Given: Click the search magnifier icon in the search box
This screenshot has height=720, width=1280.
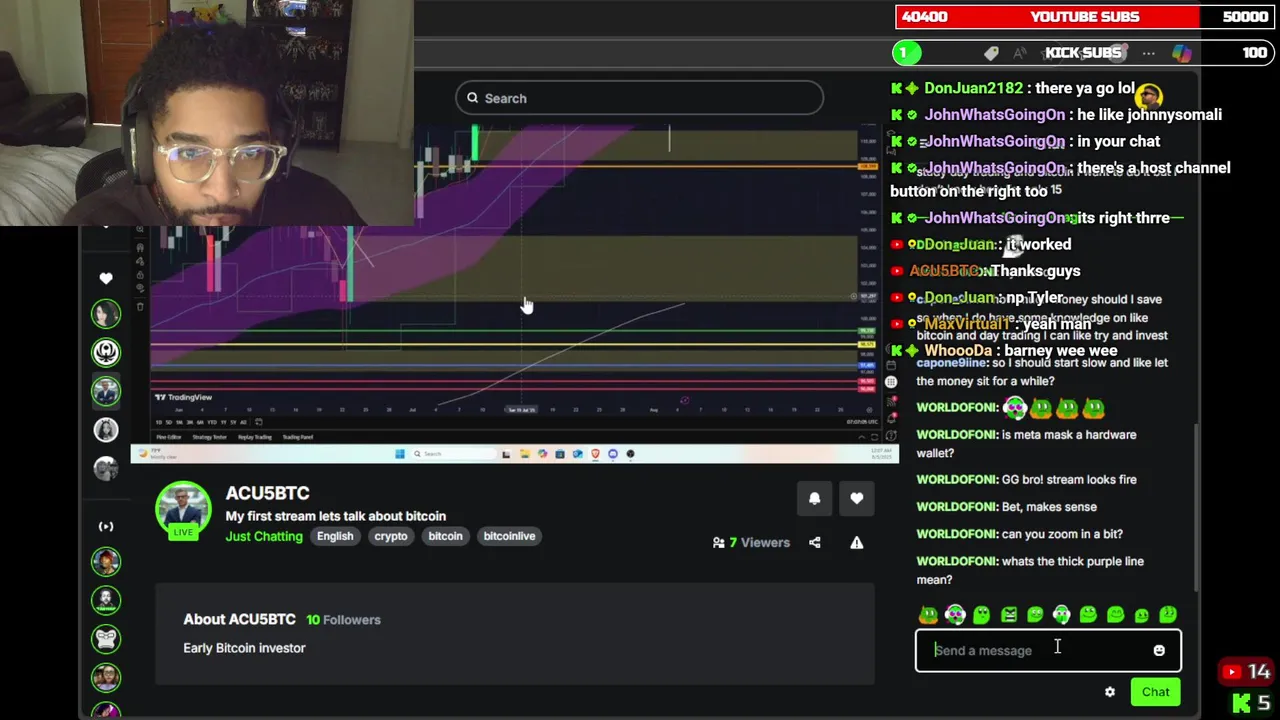Looking at the screenshot, I should (x=472, y=98).
